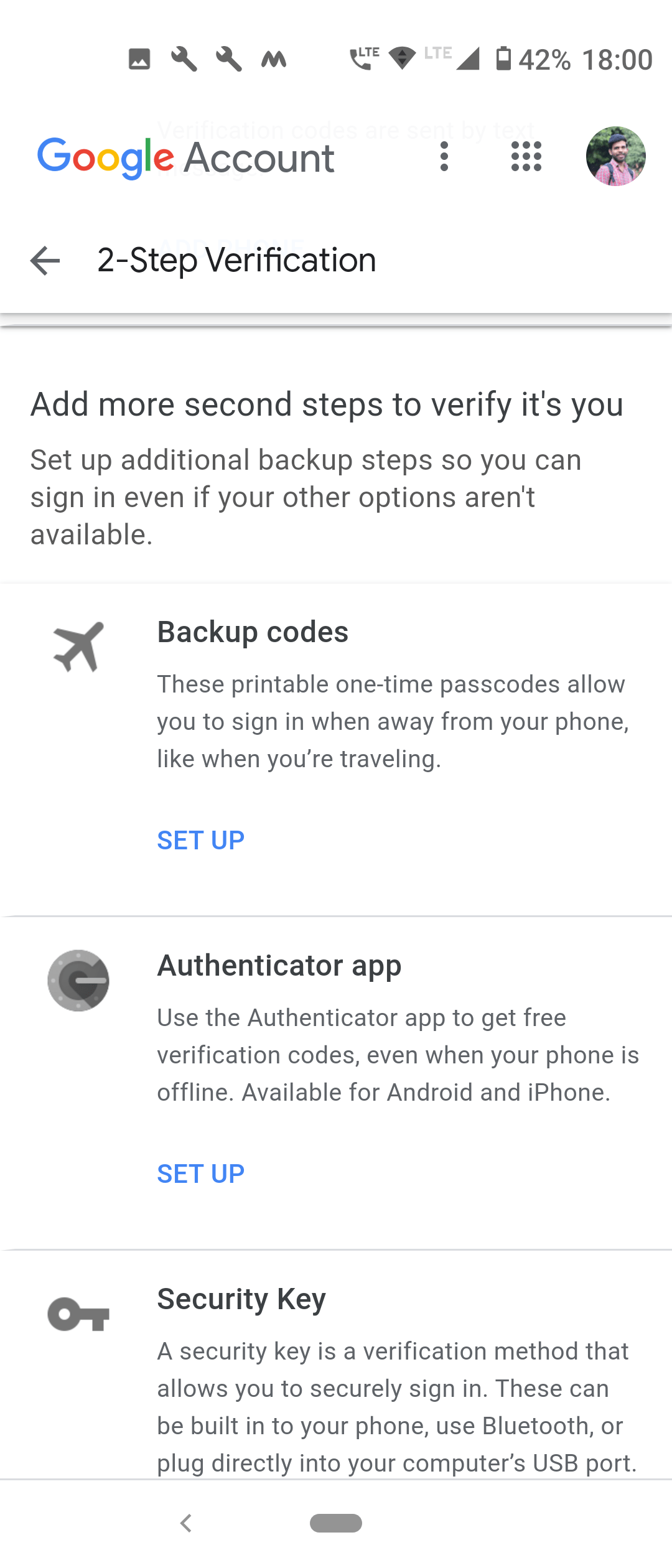The width and height of the screenshot is (672, 1568).
Task: Tap the Android back navigation chevron
Action: point(185,1523)
